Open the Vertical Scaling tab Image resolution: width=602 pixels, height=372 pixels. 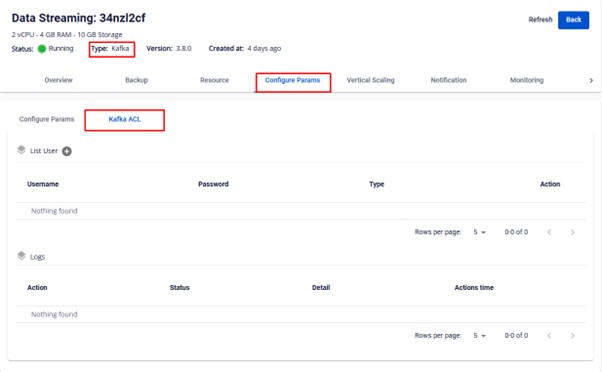(x=370, y=80)
